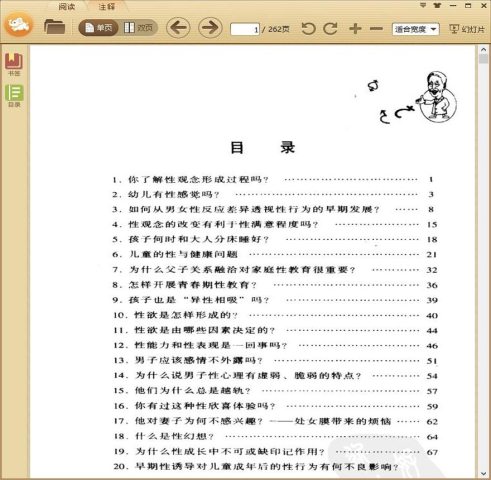Rotate page clockwise
The image size is (491, 480).
[331, 29]
